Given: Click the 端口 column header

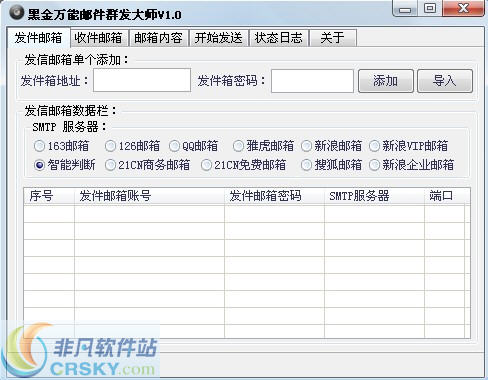Looking at the screenshot, I should pos(444,196).
